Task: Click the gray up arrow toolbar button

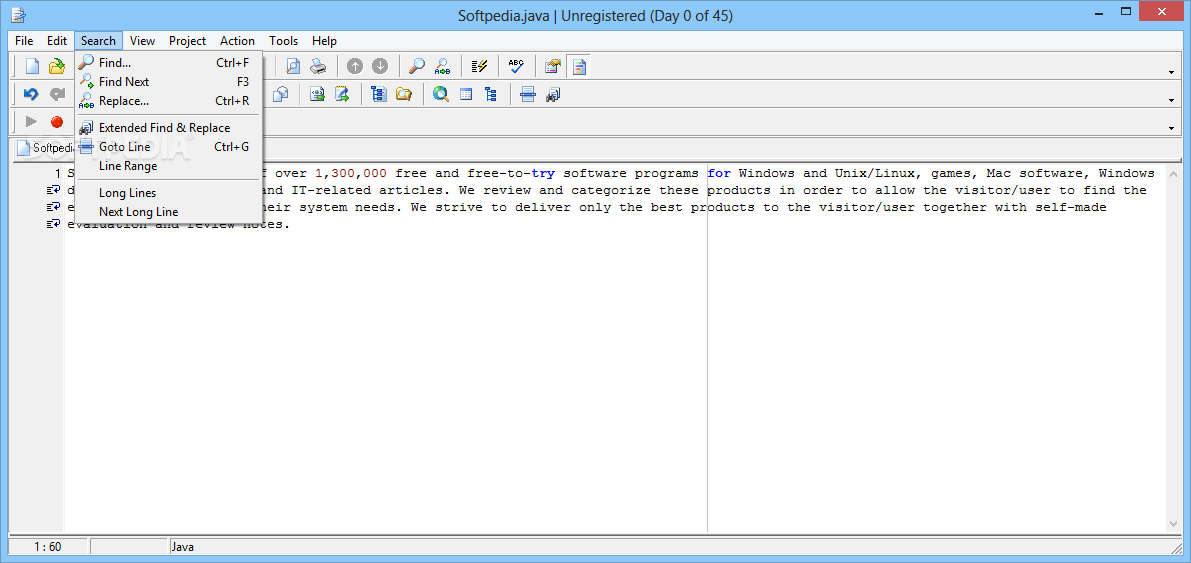Action: click(x=355, y=67)
